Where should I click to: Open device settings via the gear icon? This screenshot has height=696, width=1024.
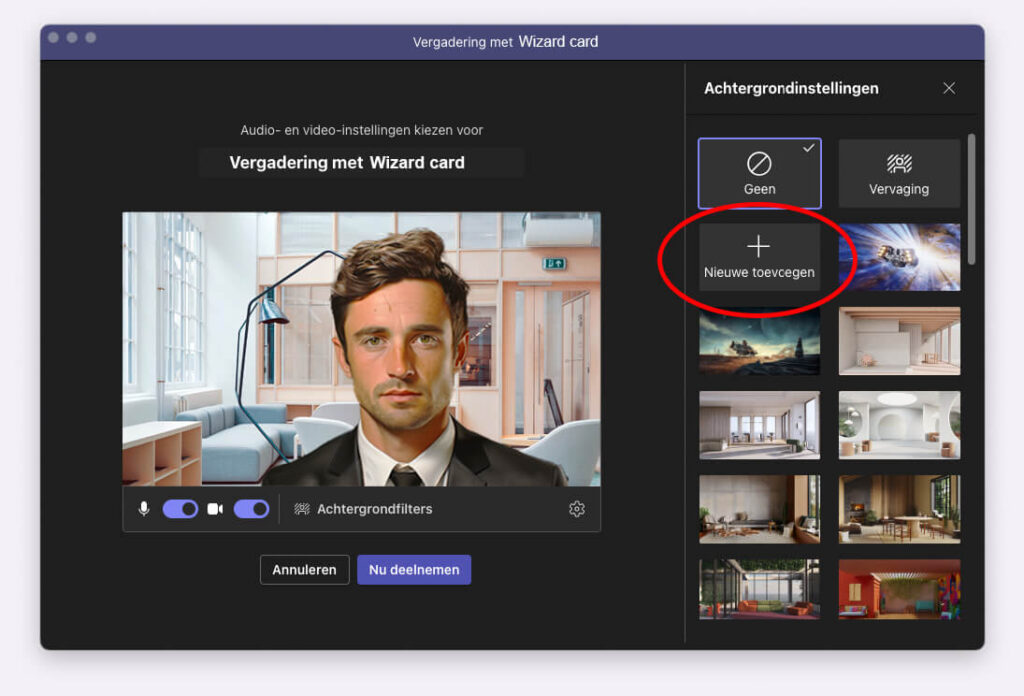(x=577, y=509)
